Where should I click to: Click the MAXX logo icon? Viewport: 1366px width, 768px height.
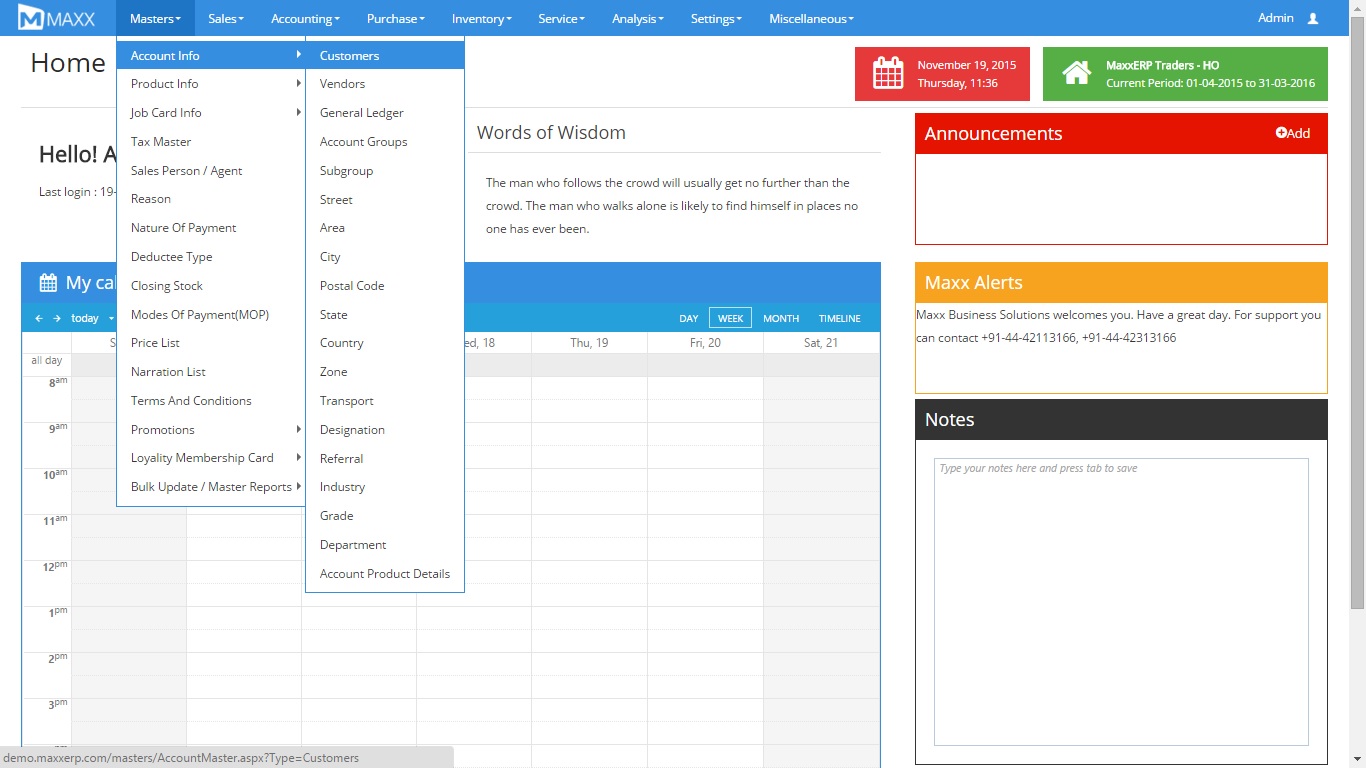(31, 18)
